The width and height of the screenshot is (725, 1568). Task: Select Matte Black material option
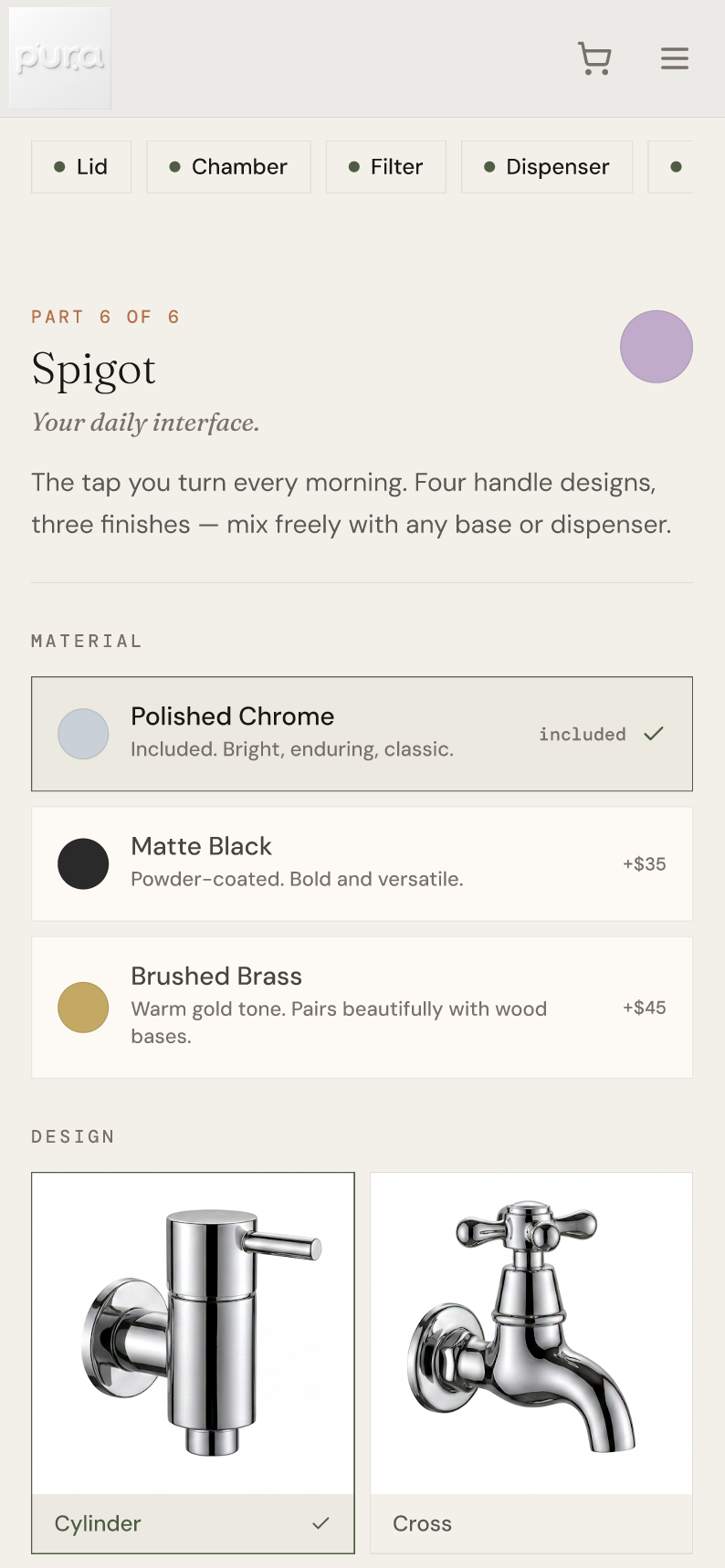tap(362, 863)
